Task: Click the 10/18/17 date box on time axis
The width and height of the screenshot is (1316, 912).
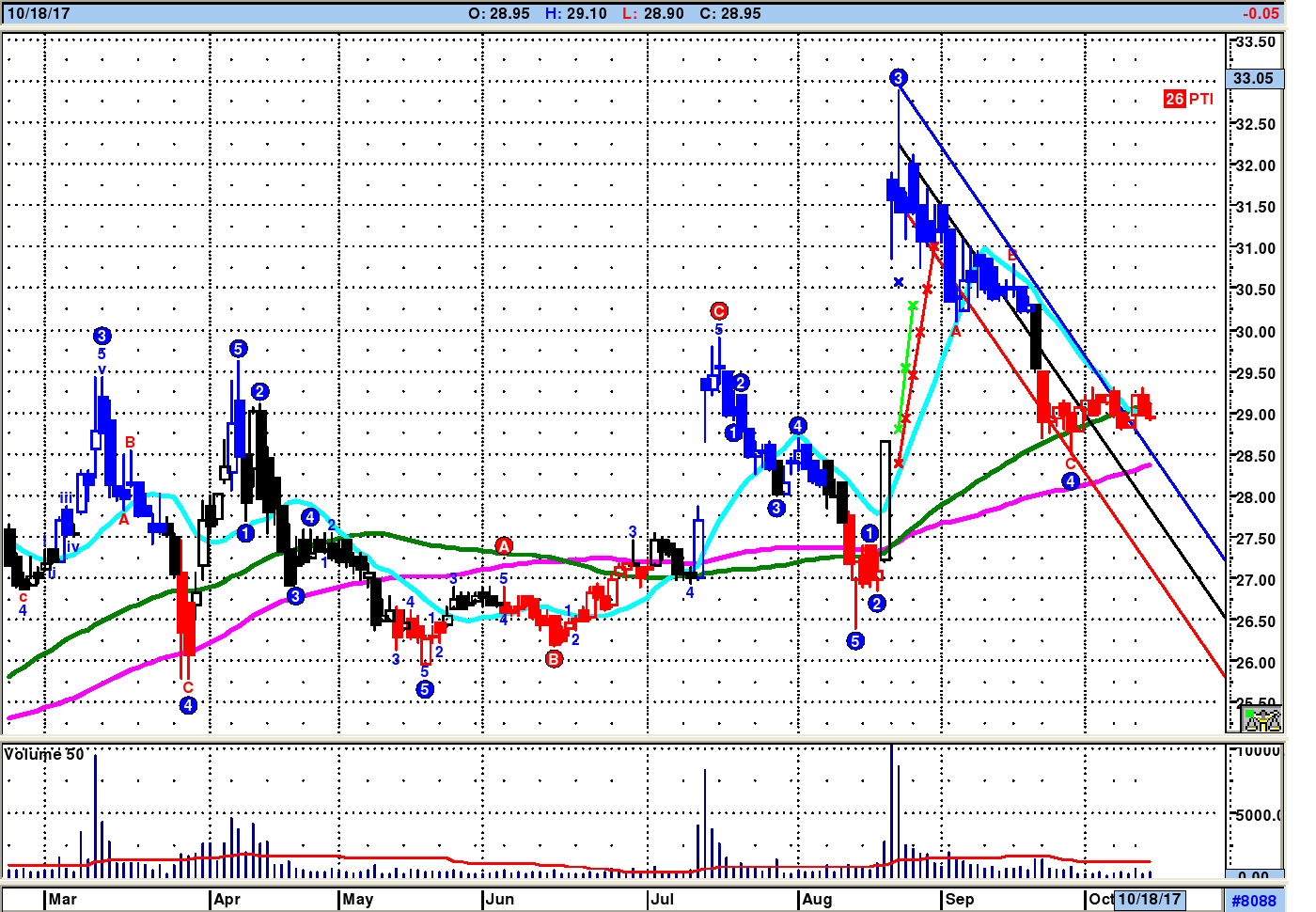Action: [1149, 899]
